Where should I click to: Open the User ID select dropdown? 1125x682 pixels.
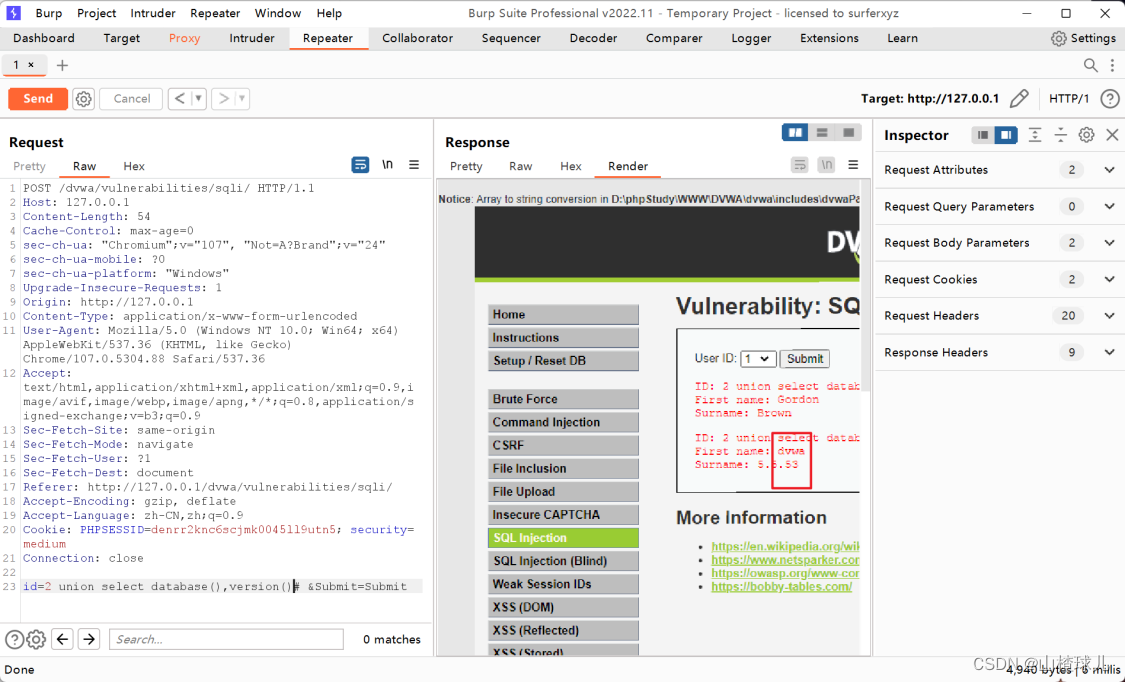point(758,359)
